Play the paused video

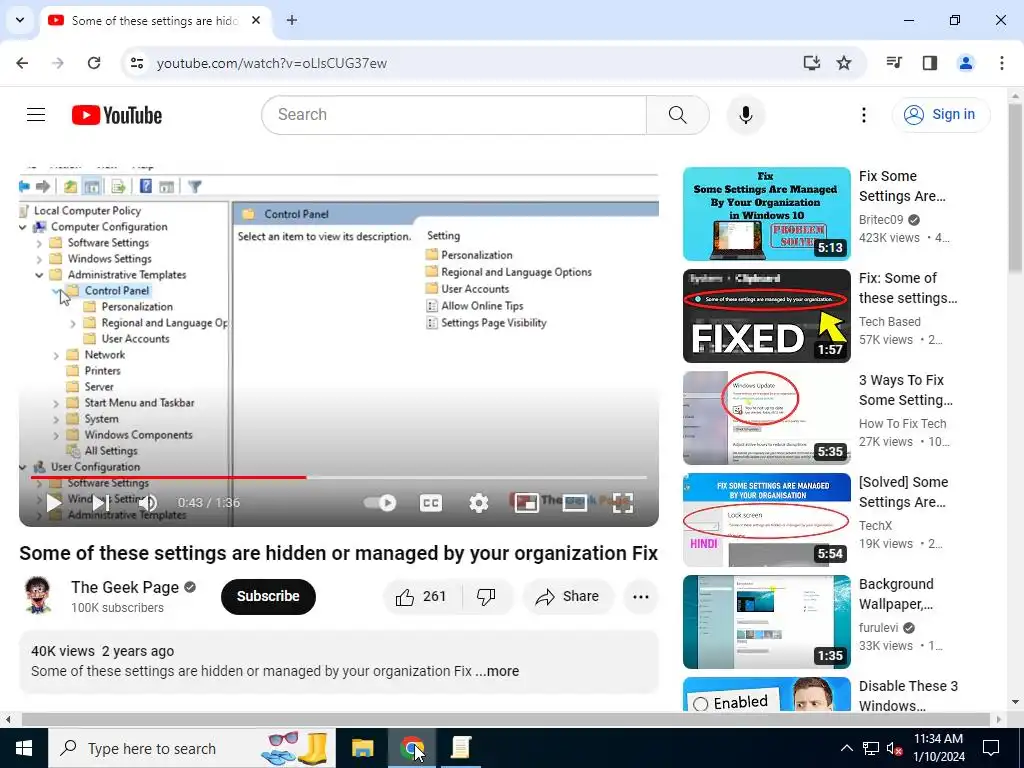click(54, 503)
